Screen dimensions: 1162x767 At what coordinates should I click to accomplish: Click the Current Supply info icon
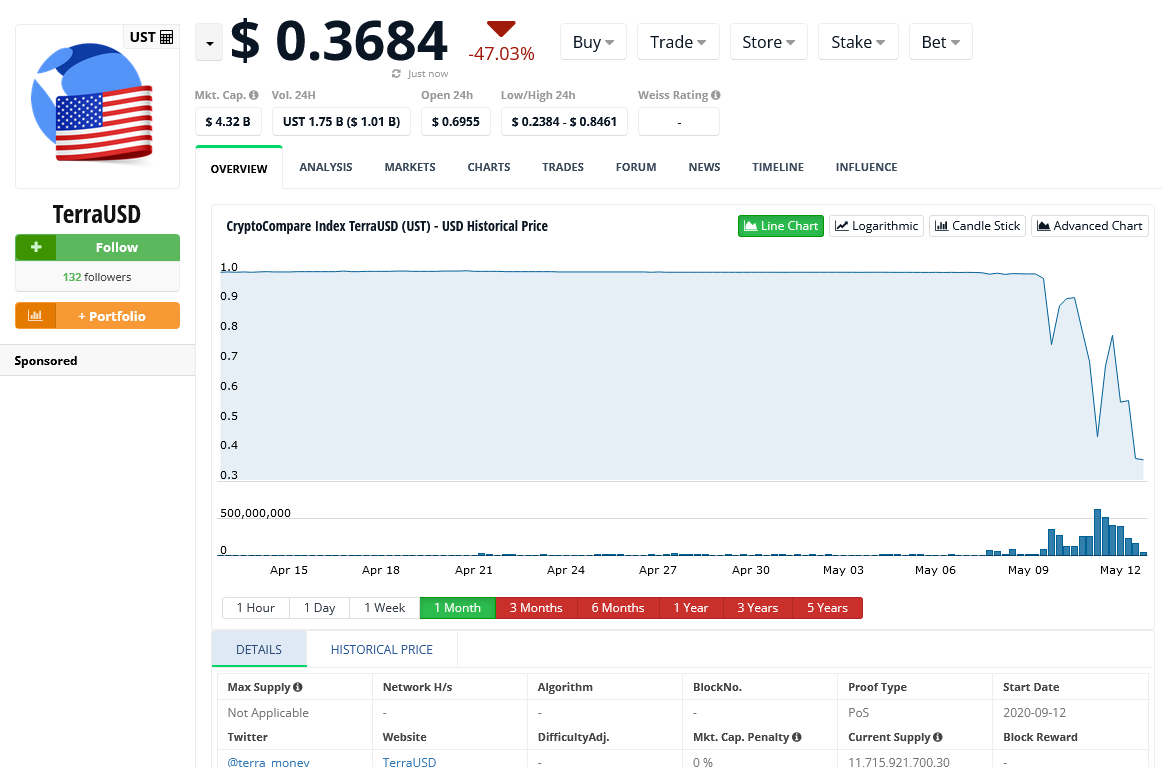[937, 737]
